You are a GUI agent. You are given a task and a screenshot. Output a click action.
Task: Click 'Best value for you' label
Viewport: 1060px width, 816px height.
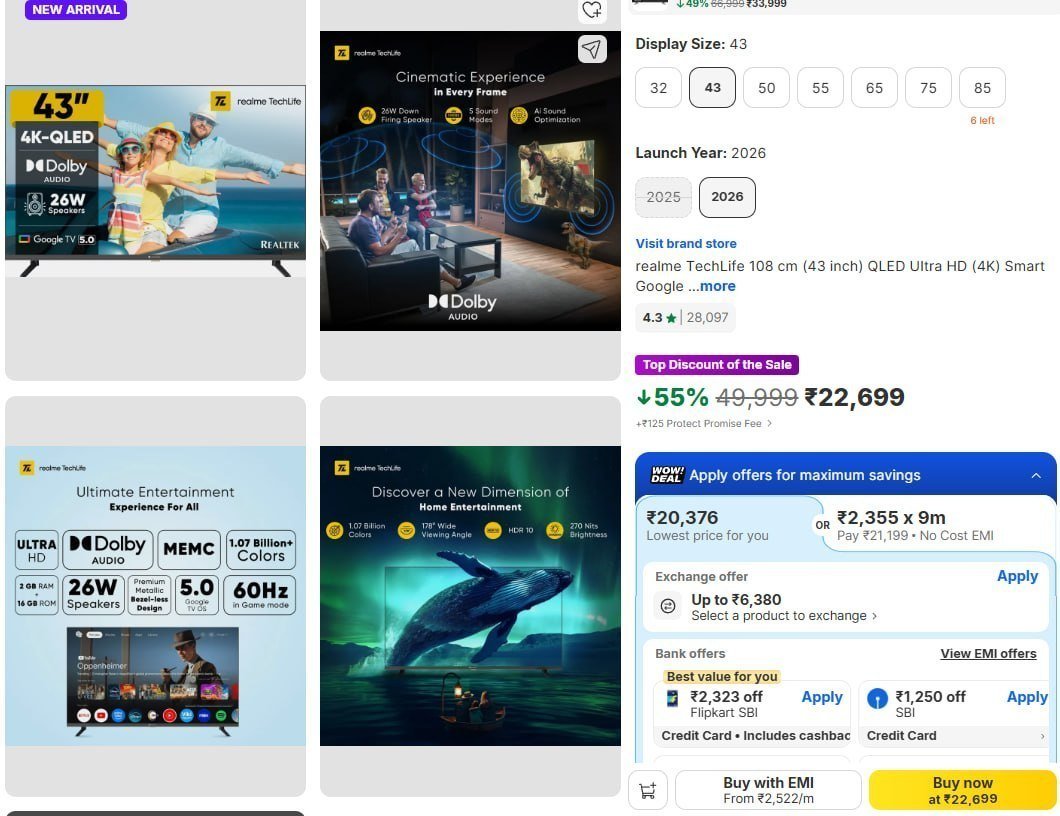[x=722, y=677]
